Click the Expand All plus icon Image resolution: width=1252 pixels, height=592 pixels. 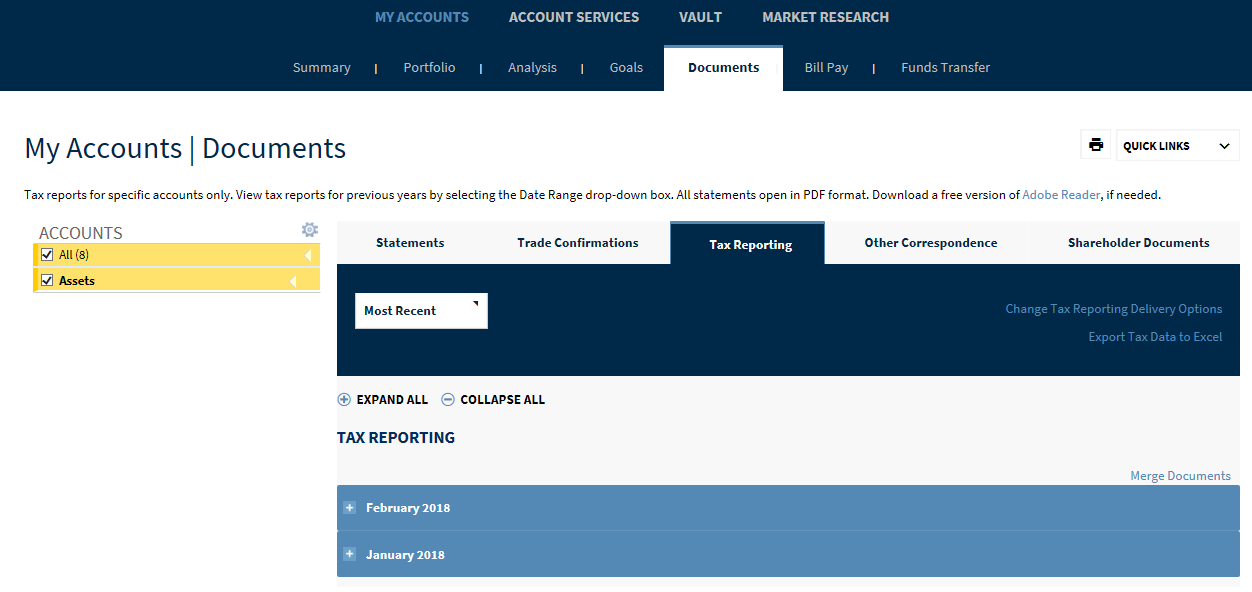(344, 399)
